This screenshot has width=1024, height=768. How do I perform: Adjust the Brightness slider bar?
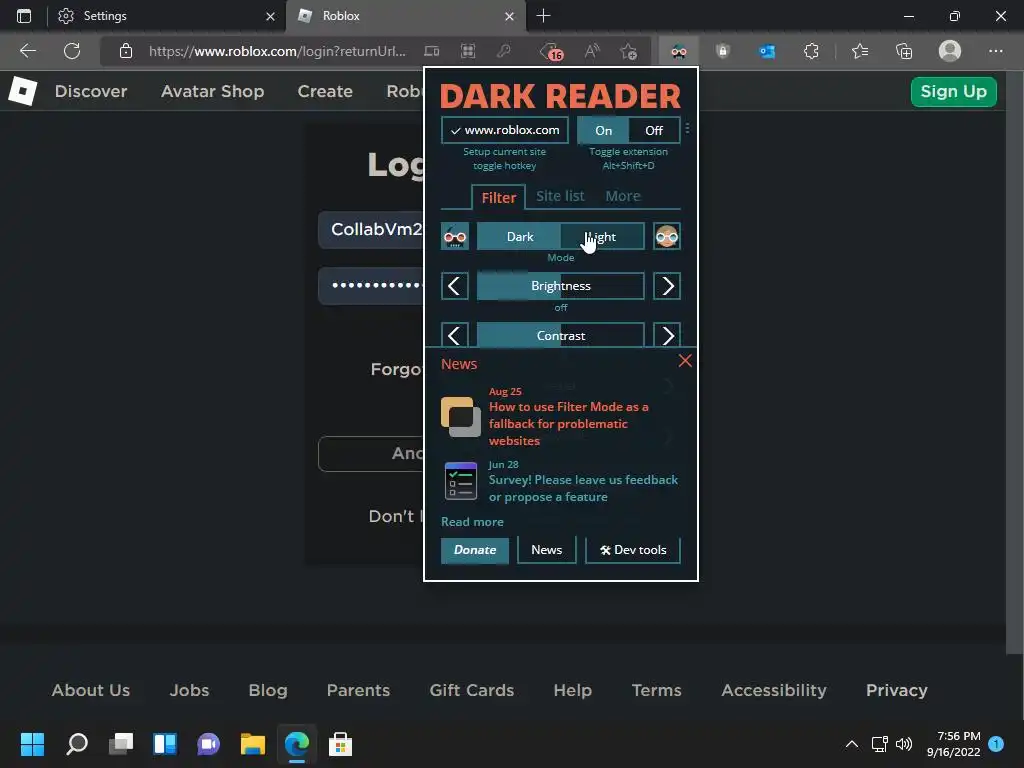[560, 286]
